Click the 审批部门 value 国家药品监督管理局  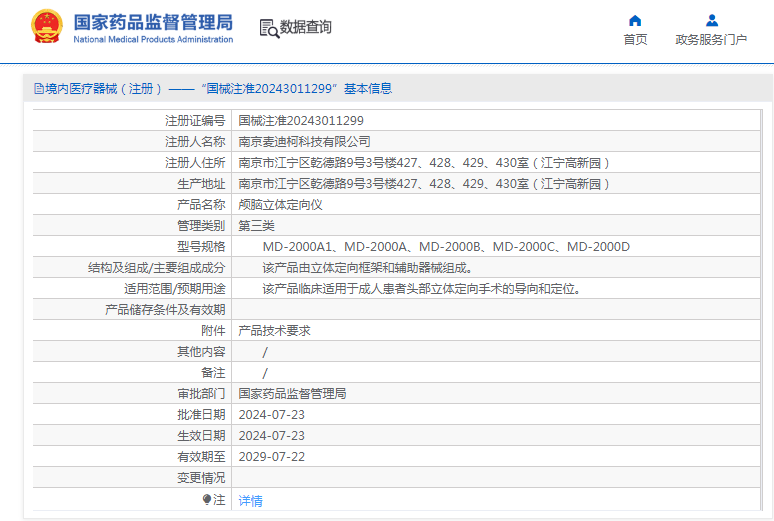[292, 394]
